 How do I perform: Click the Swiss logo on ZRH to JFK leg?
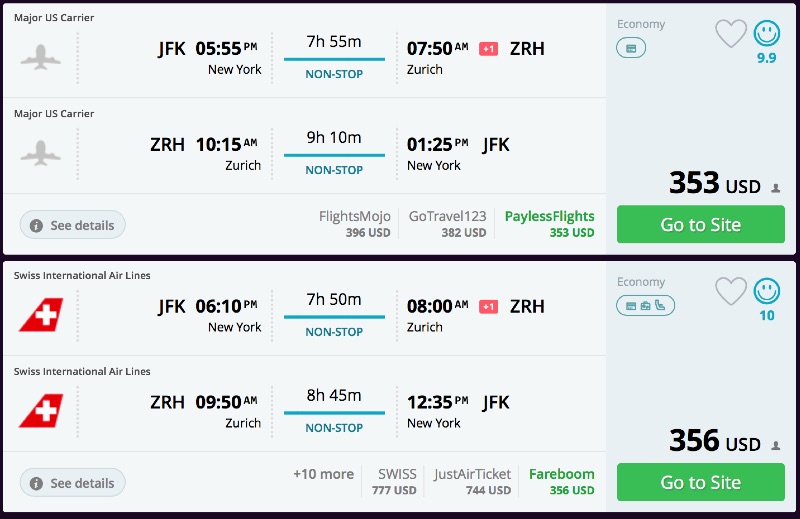click(x=41, y=410)
